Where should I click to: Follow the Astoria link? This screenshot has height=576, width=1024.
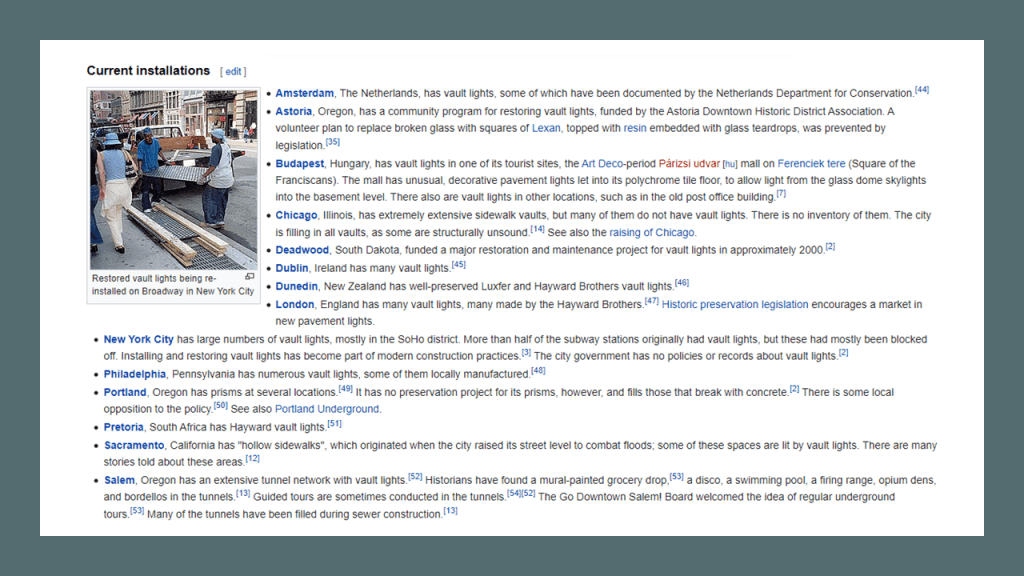click(294, 111)
